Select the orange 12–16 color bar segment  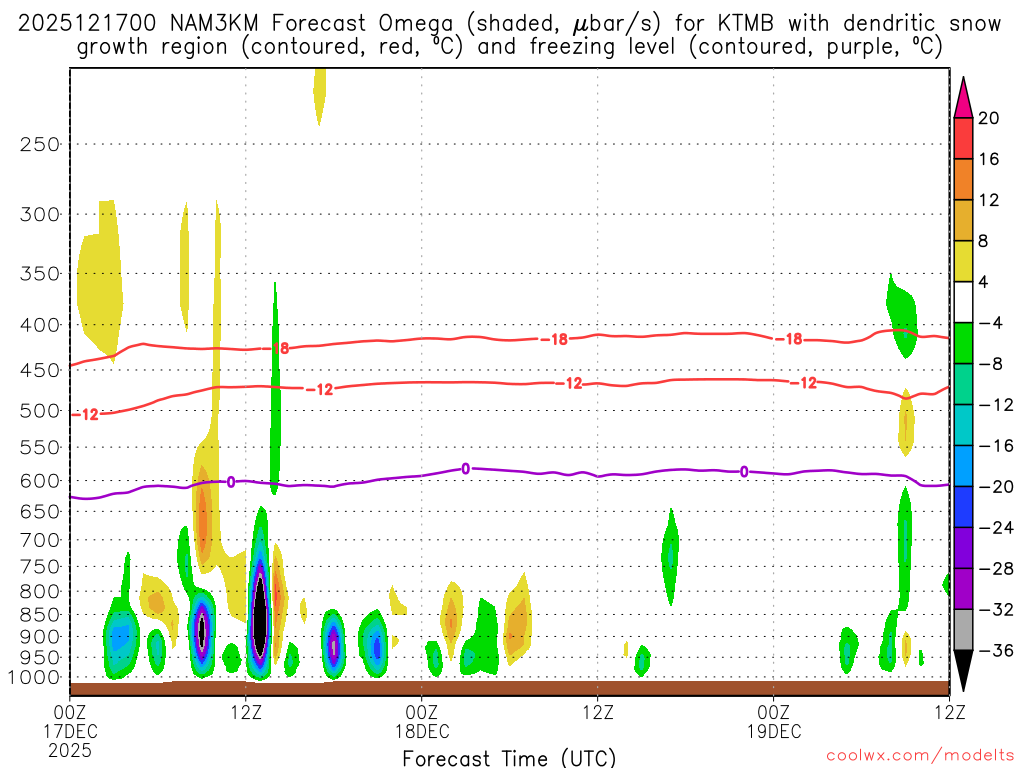coord(963,179)
